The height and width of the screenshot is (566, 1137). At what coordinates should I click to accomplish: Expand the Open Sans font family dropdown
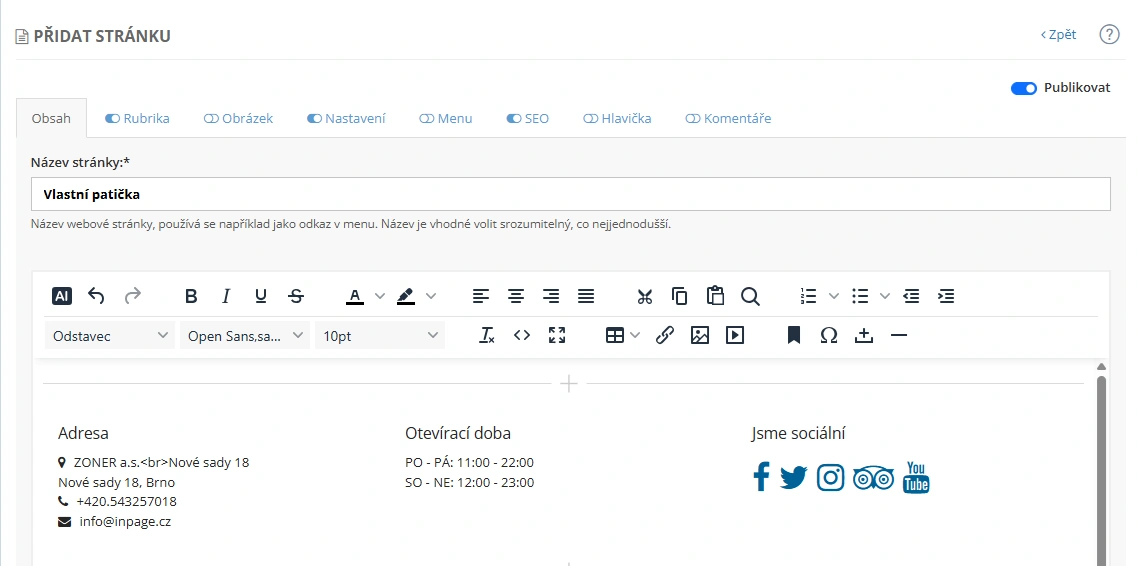[245, 336]
